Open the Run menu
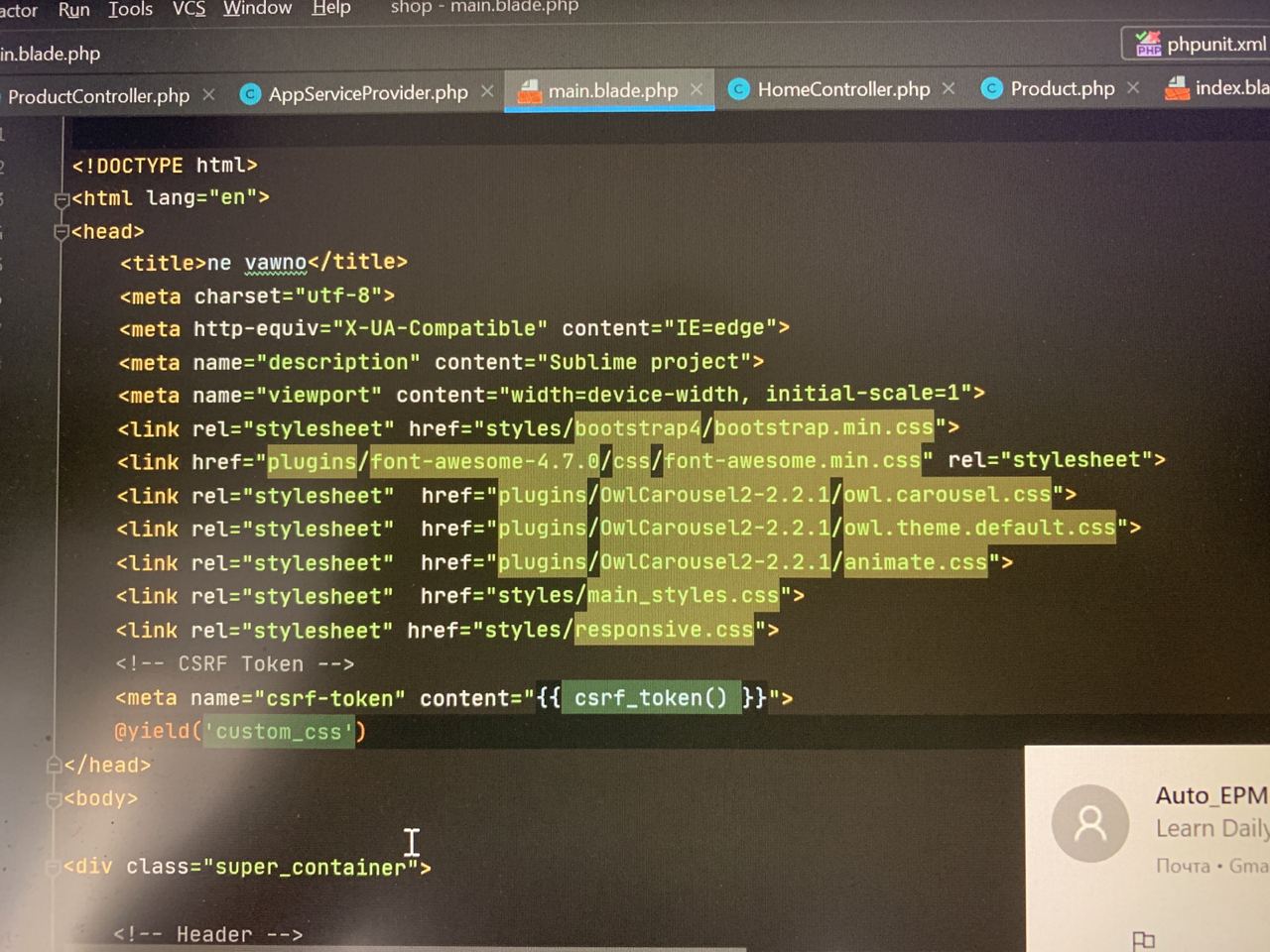 pyautogui.click(x=73, y=10)
